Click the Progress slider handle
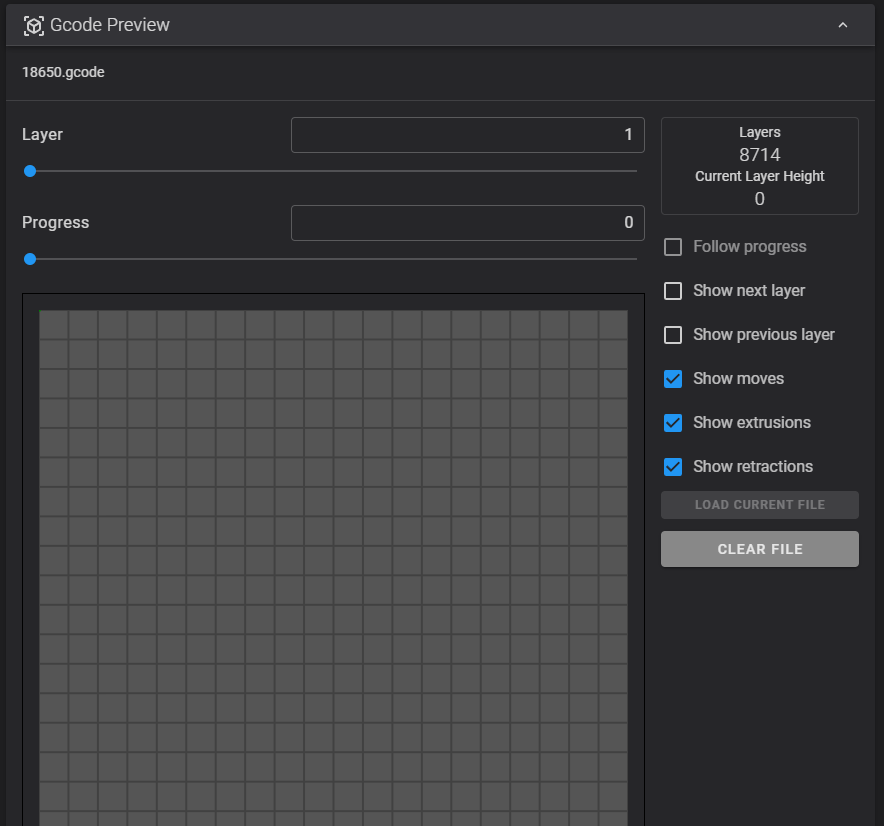This screenshot has height=826, width=884. tap(30, 259)
